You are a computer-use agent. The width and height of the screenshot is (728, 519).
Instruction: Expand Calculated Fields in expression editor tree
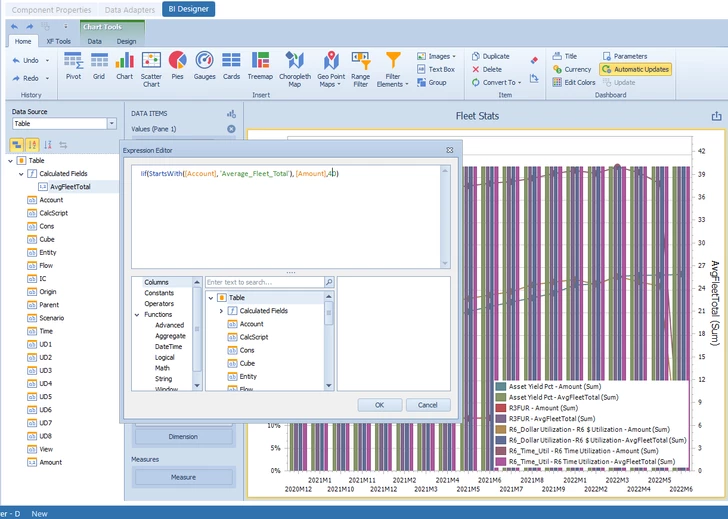point(221,311)
